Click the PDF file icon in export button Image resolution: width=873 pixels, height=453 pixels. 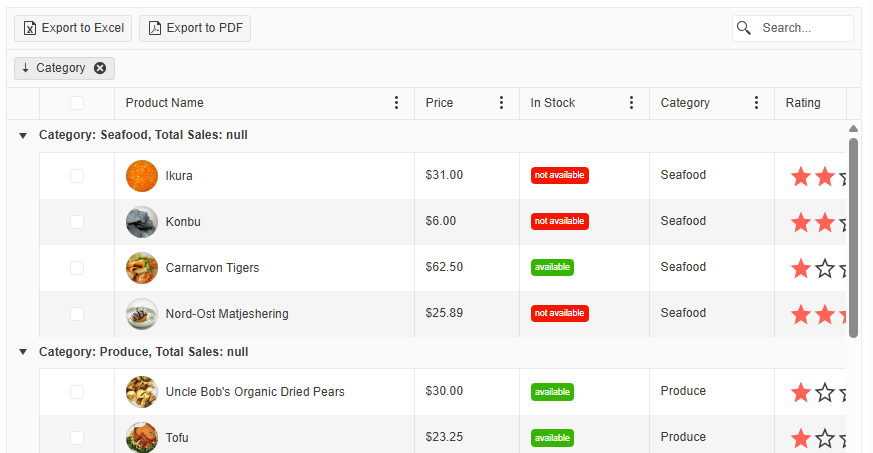pos(155,28)
